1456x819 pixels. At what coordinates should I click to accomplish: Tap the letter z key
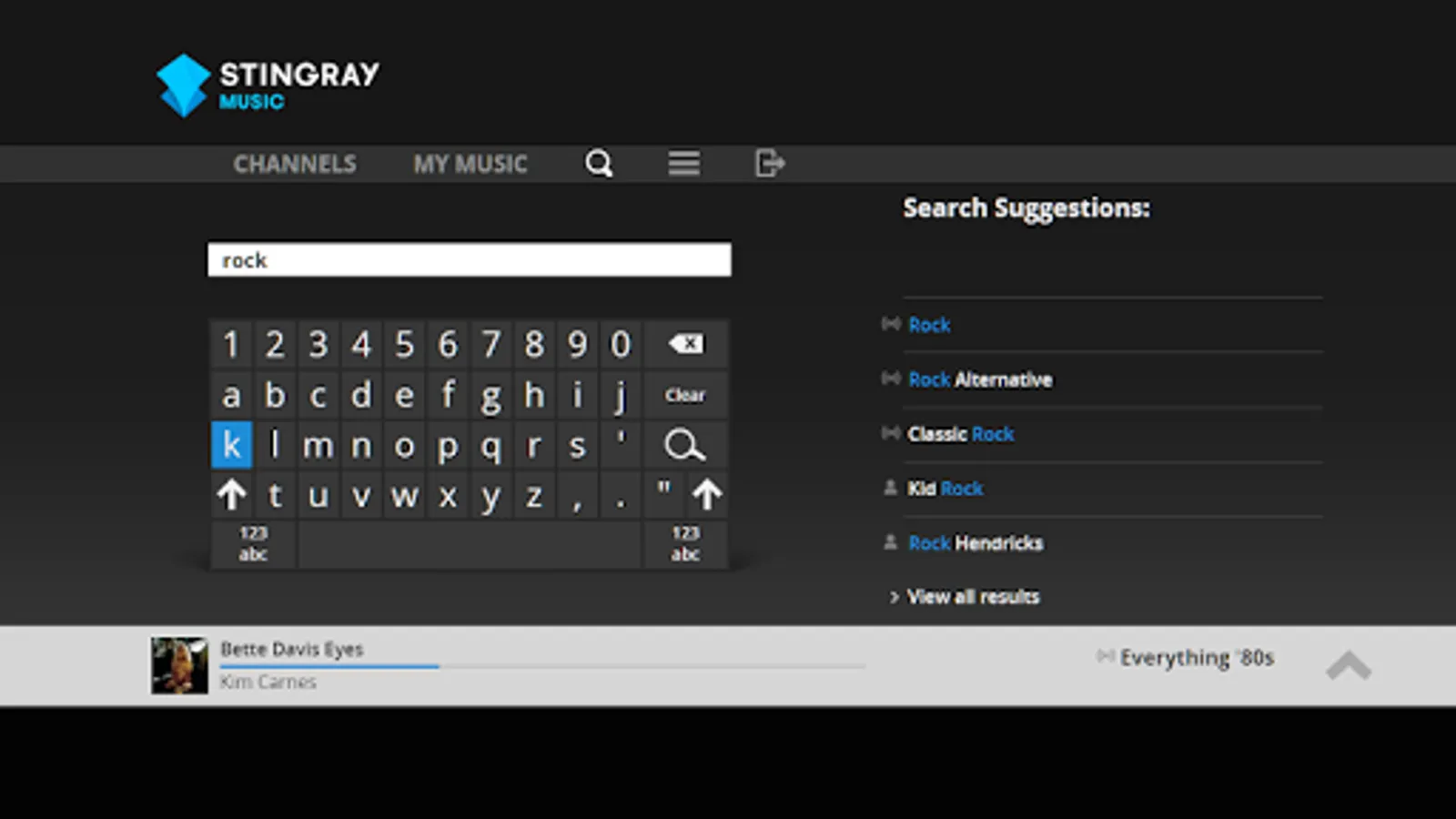point(534,495)
